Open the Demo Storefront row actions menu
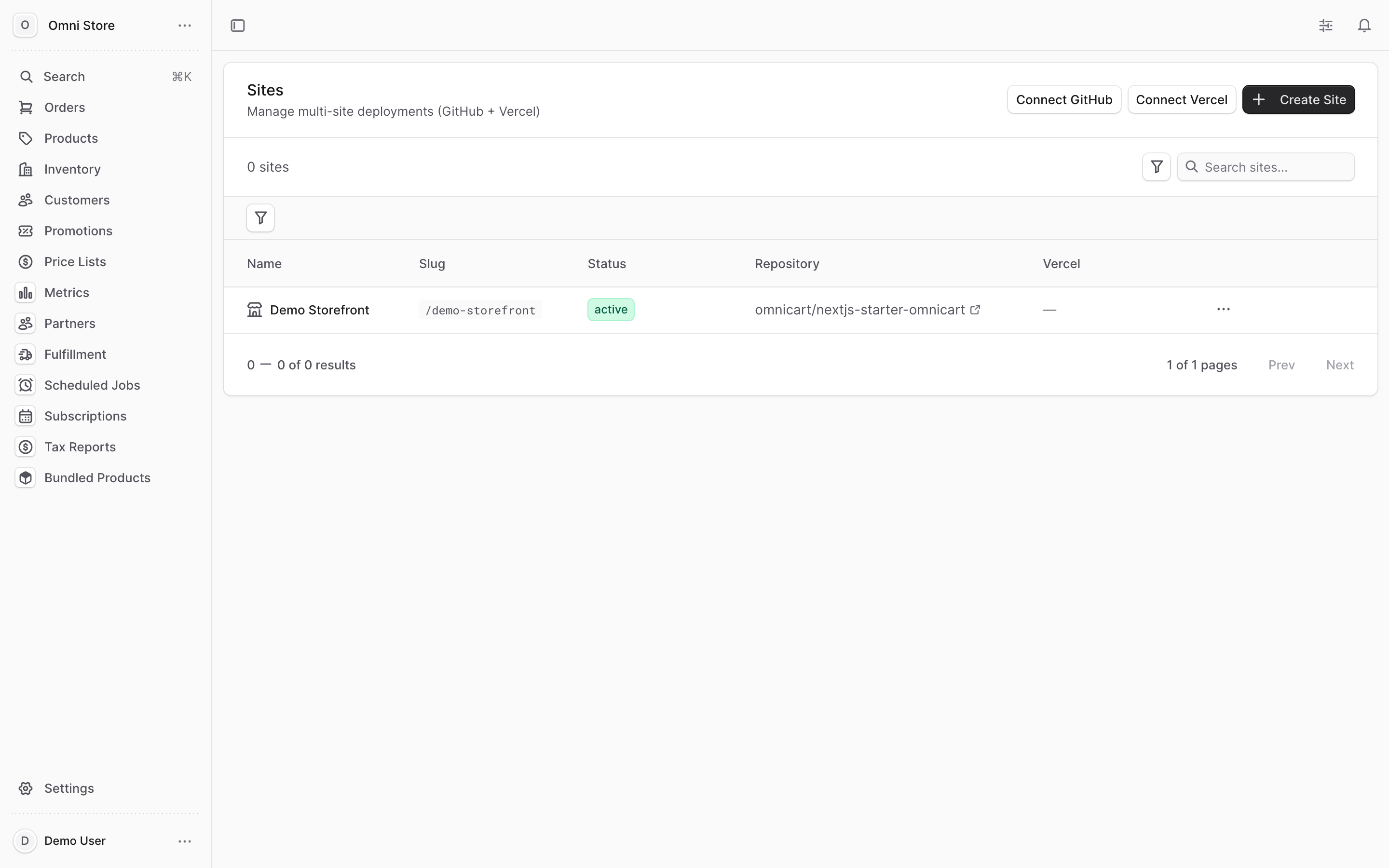The height and width of the screenshot is (868, 1389). (1223, 310)
